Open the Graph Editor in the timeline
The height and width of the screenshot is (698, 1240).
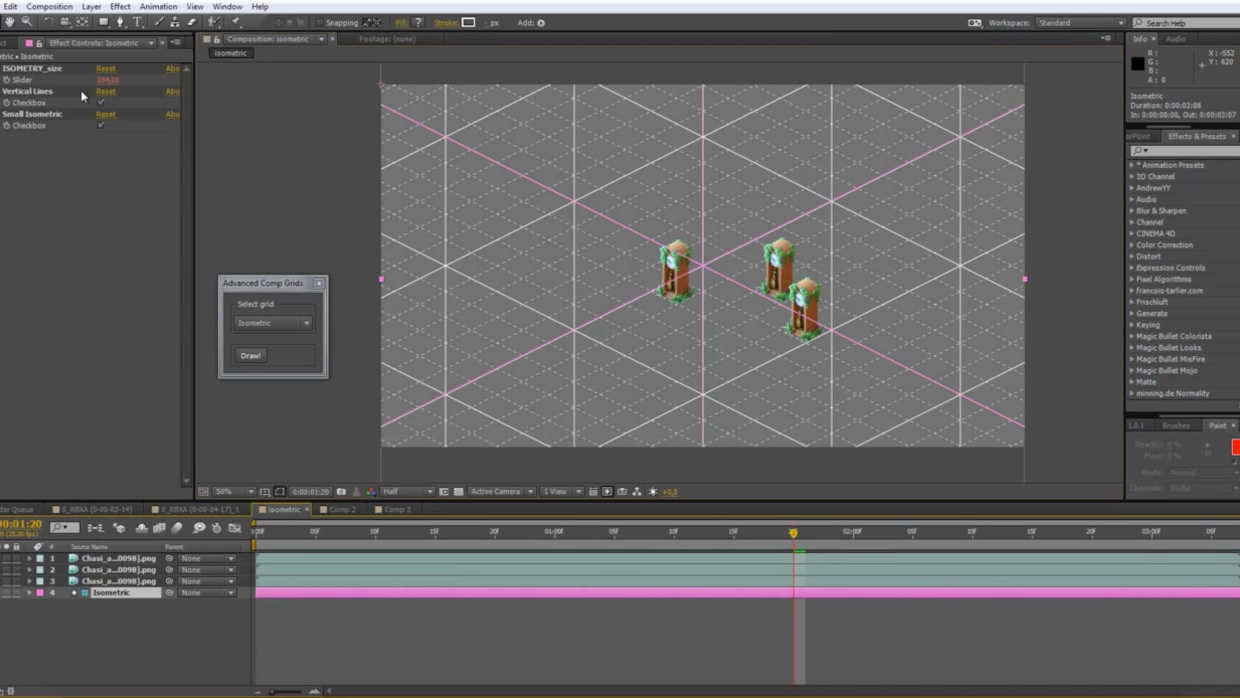pos(235,528)
